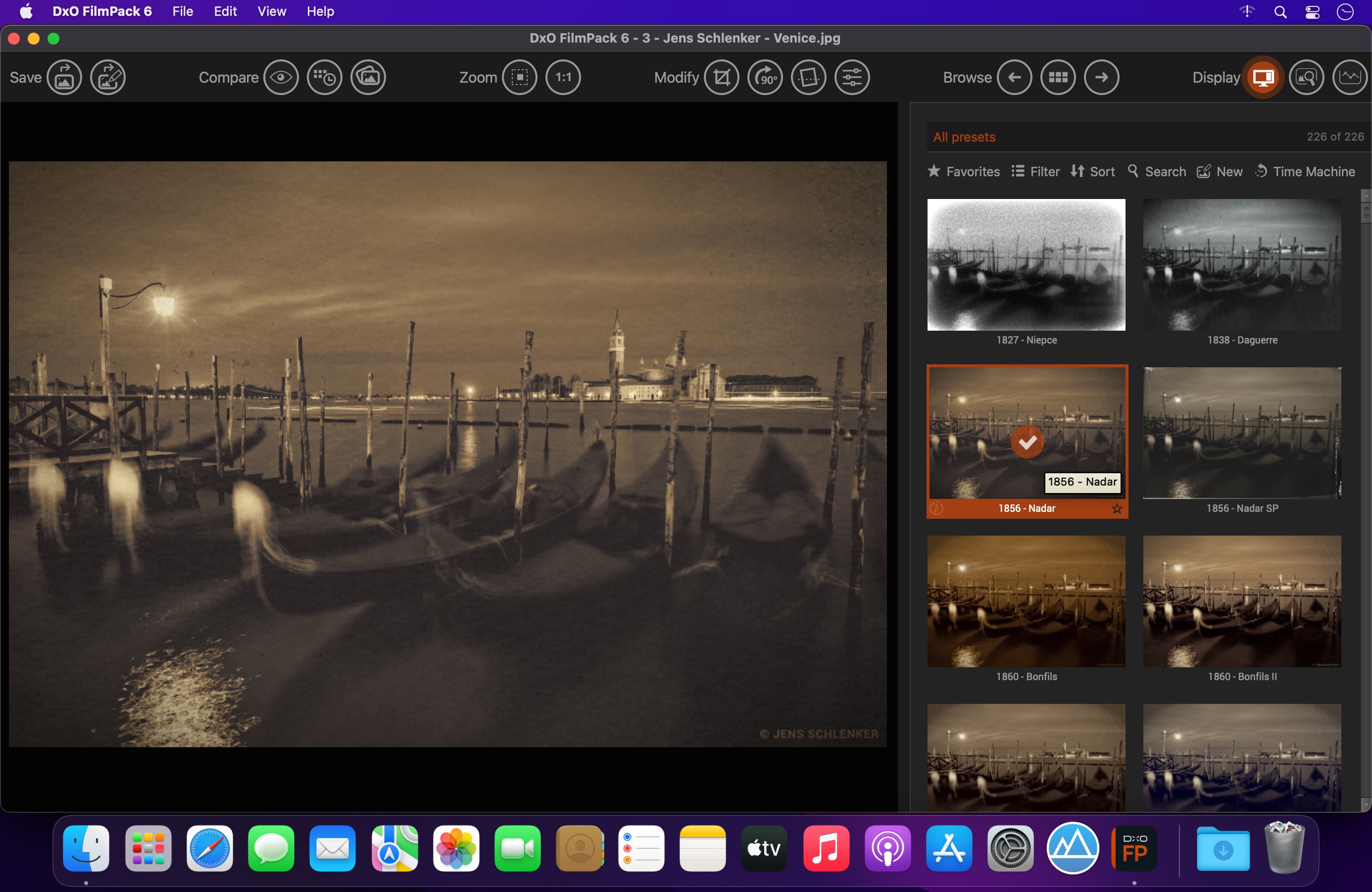This screenshot has height=892, width=1372.
Task: Open the Edit menu
Action: click(225, 11)
